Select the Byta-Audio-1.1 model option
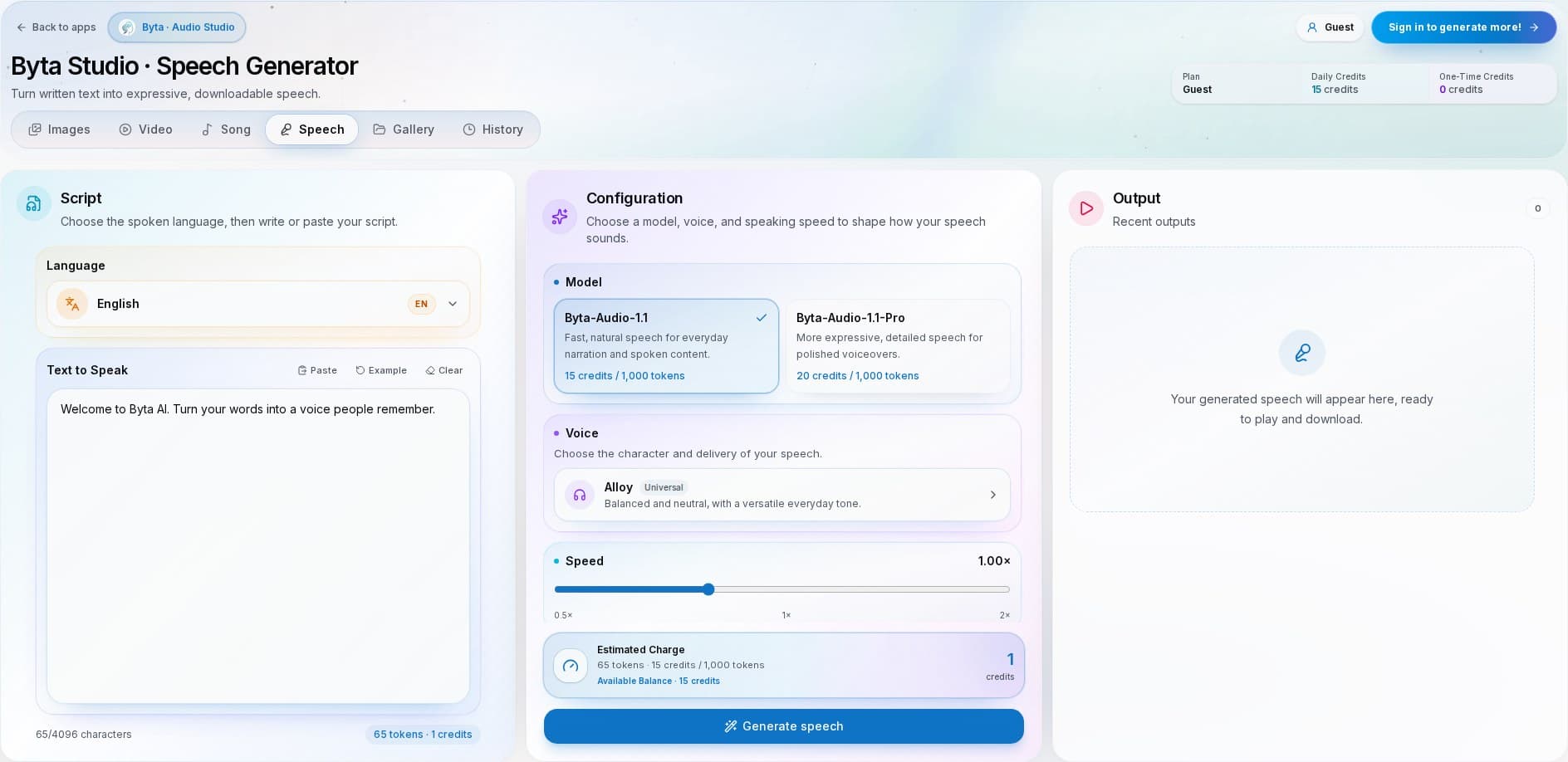The image size is (1568, 762). pyautogui.click(x=666, y=346)
